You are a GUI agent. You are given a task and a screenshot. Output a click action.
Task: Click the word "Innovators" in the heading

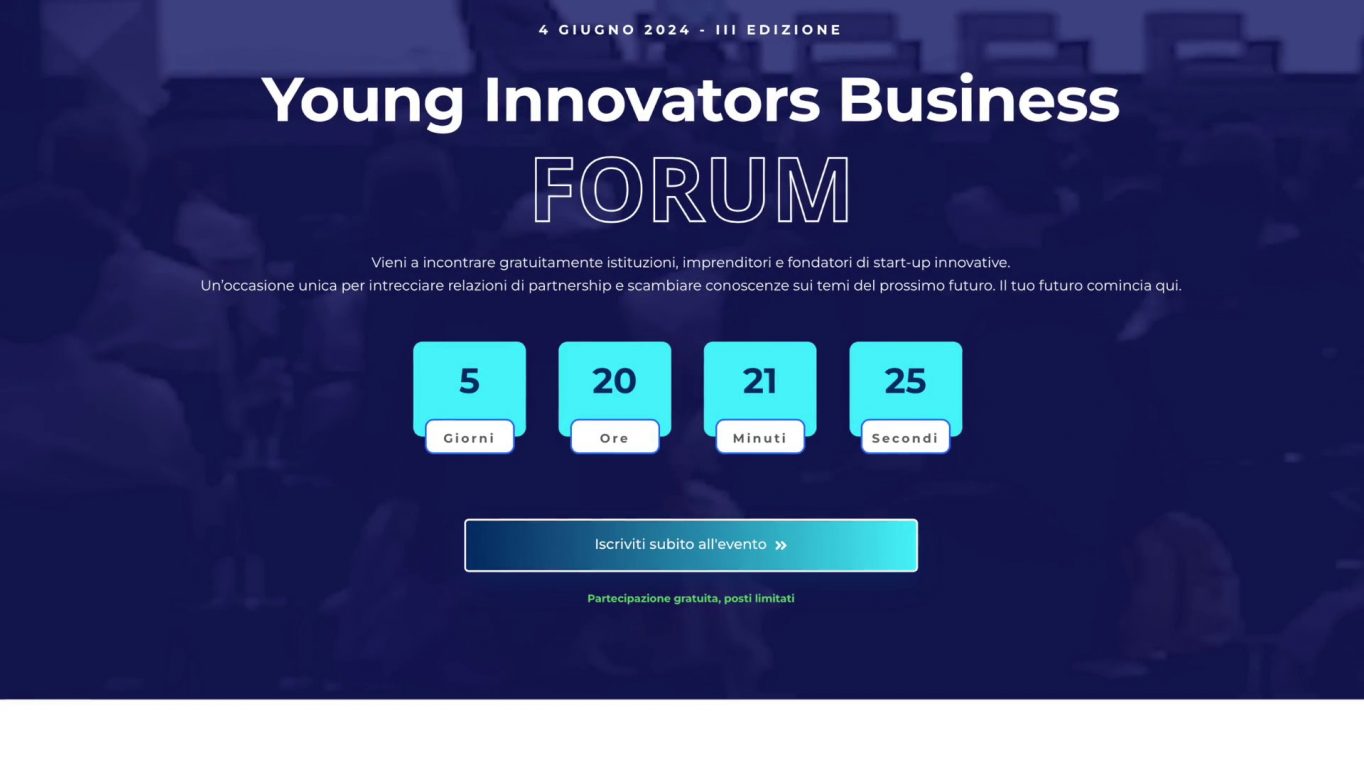click(x=651, y=101)
